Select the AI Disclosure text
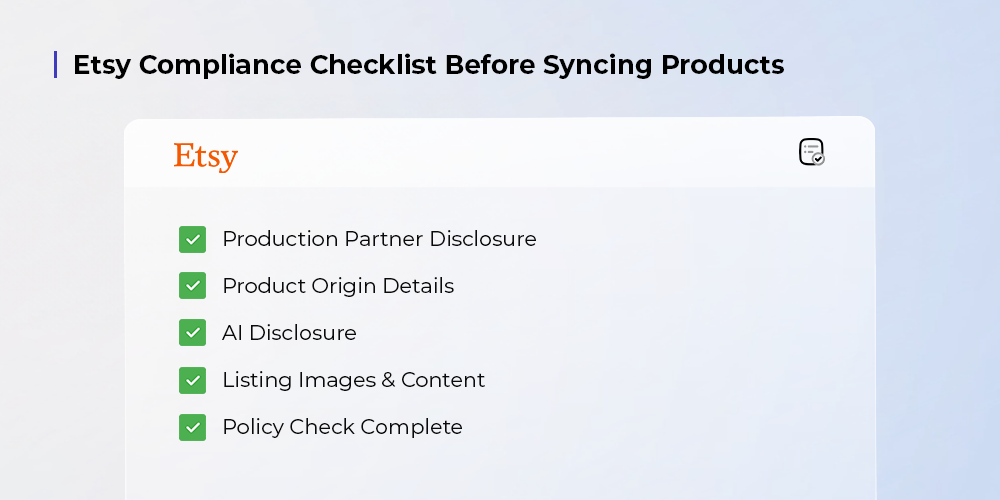The width and height of the screenshot is (1000, 500). [x=289, y=333]
